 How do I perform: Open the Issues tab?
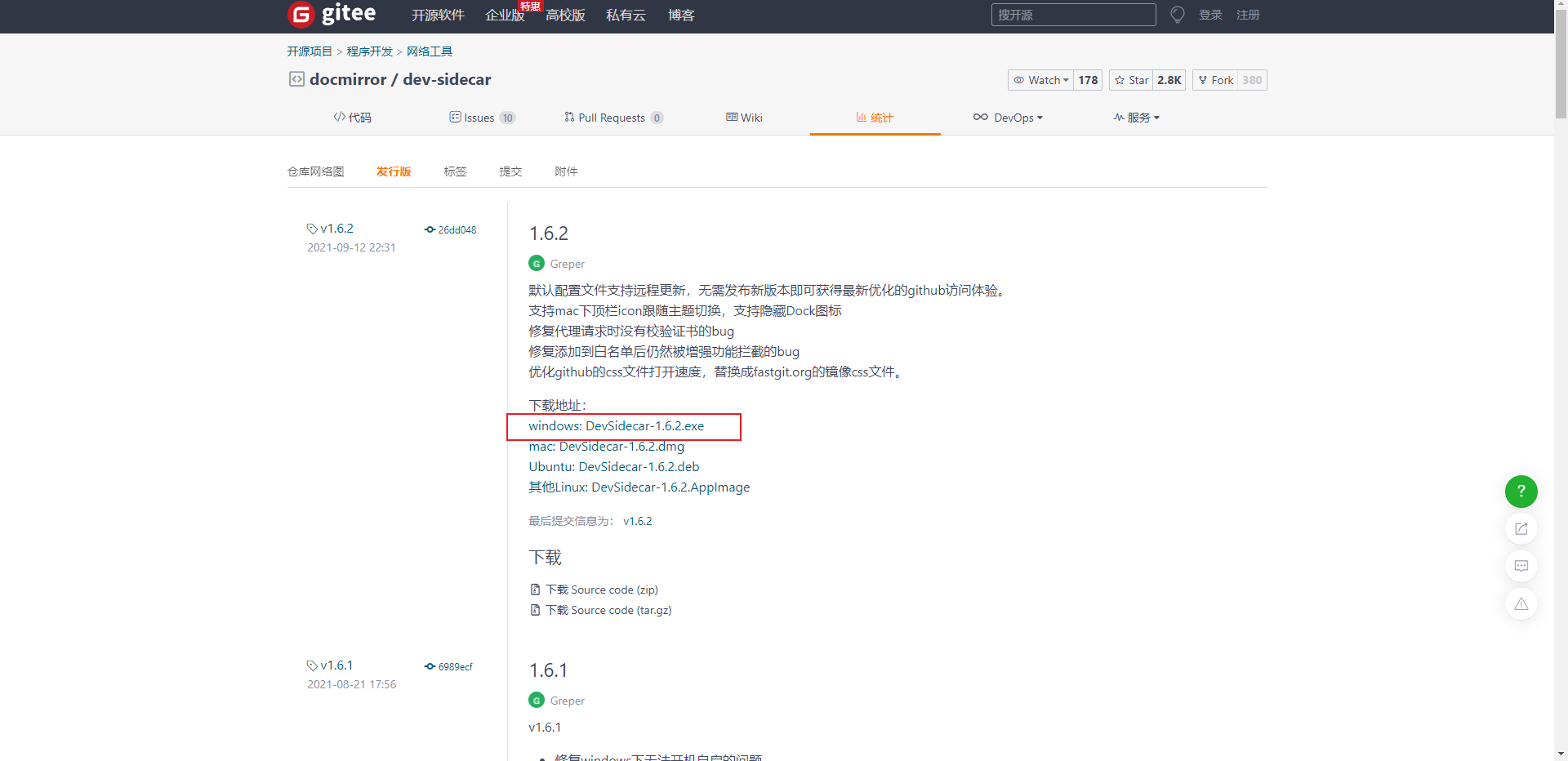483,118
